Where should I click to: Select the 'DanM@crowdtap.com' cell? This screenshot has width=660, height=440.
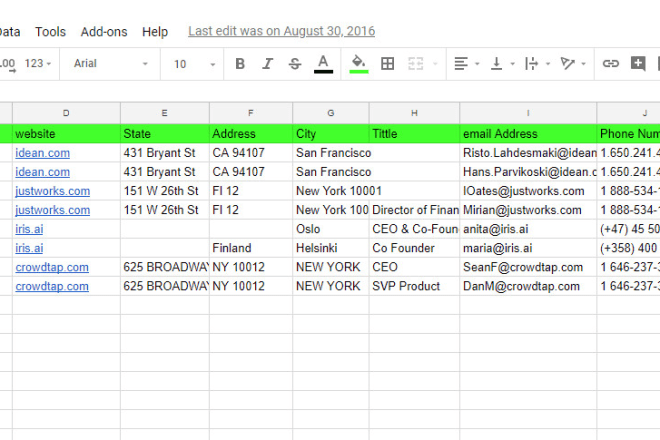pos(528,286)
